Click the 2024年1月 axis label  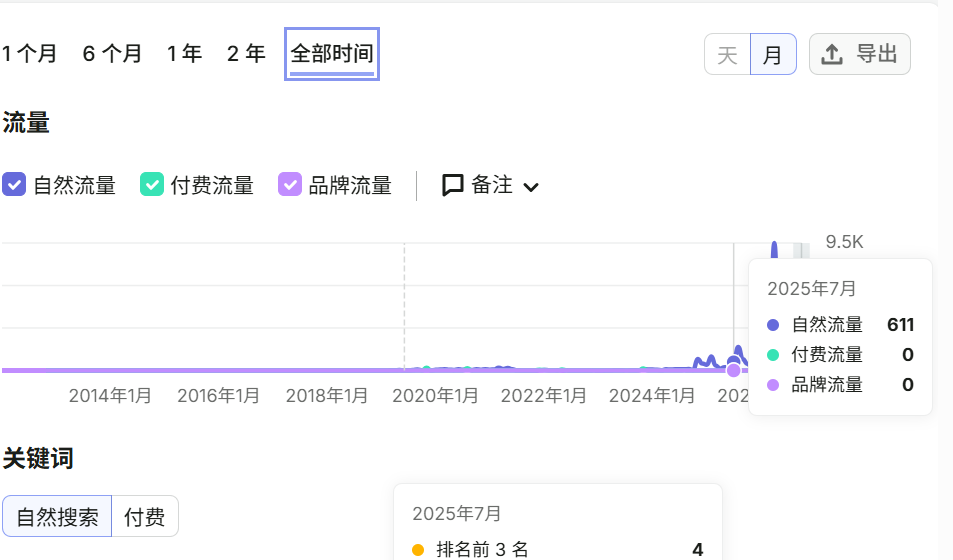pyautogui.click(x=652, y=396)
